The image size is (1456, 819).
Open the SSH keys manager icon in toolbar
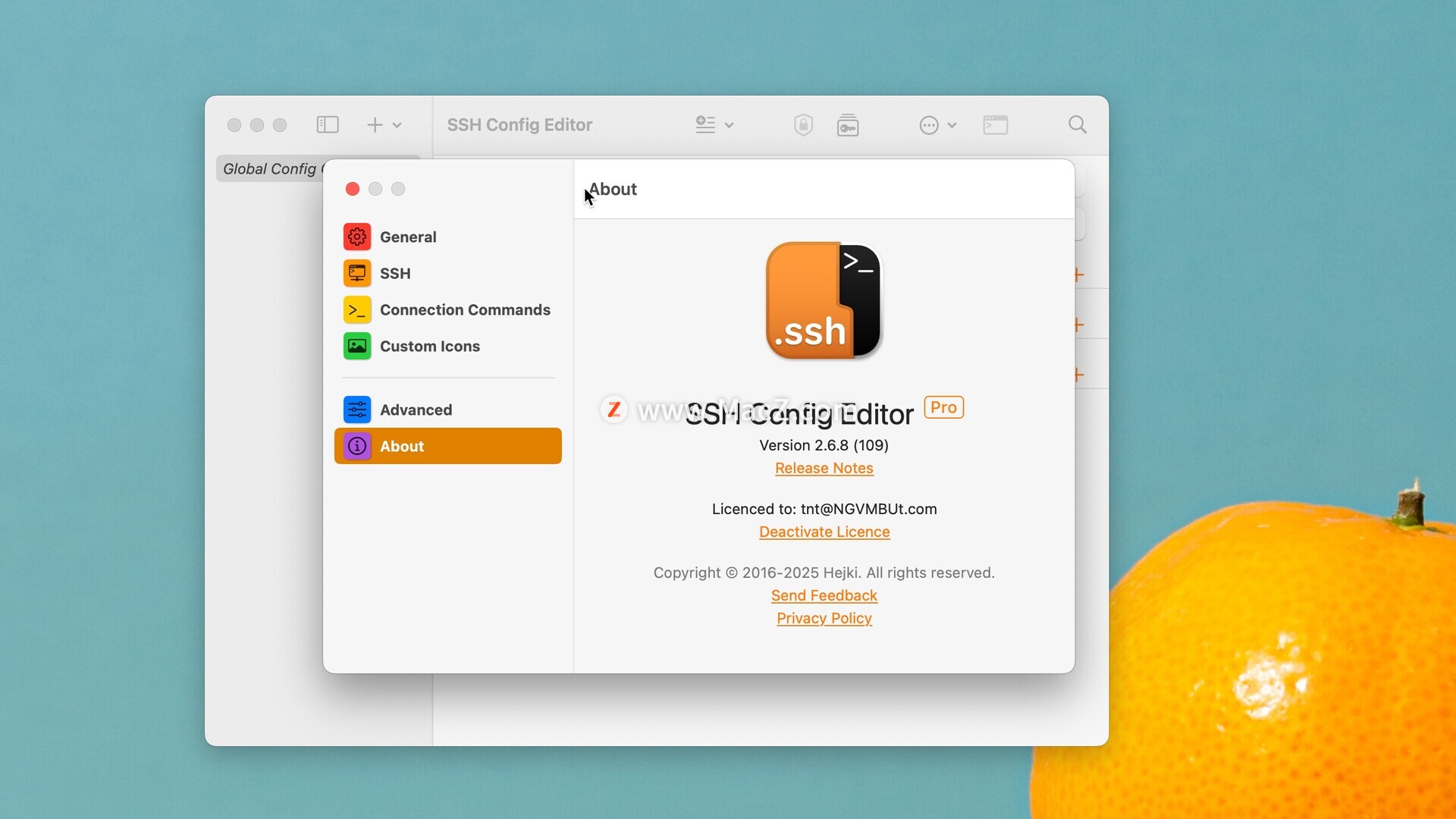coord(848,124)
